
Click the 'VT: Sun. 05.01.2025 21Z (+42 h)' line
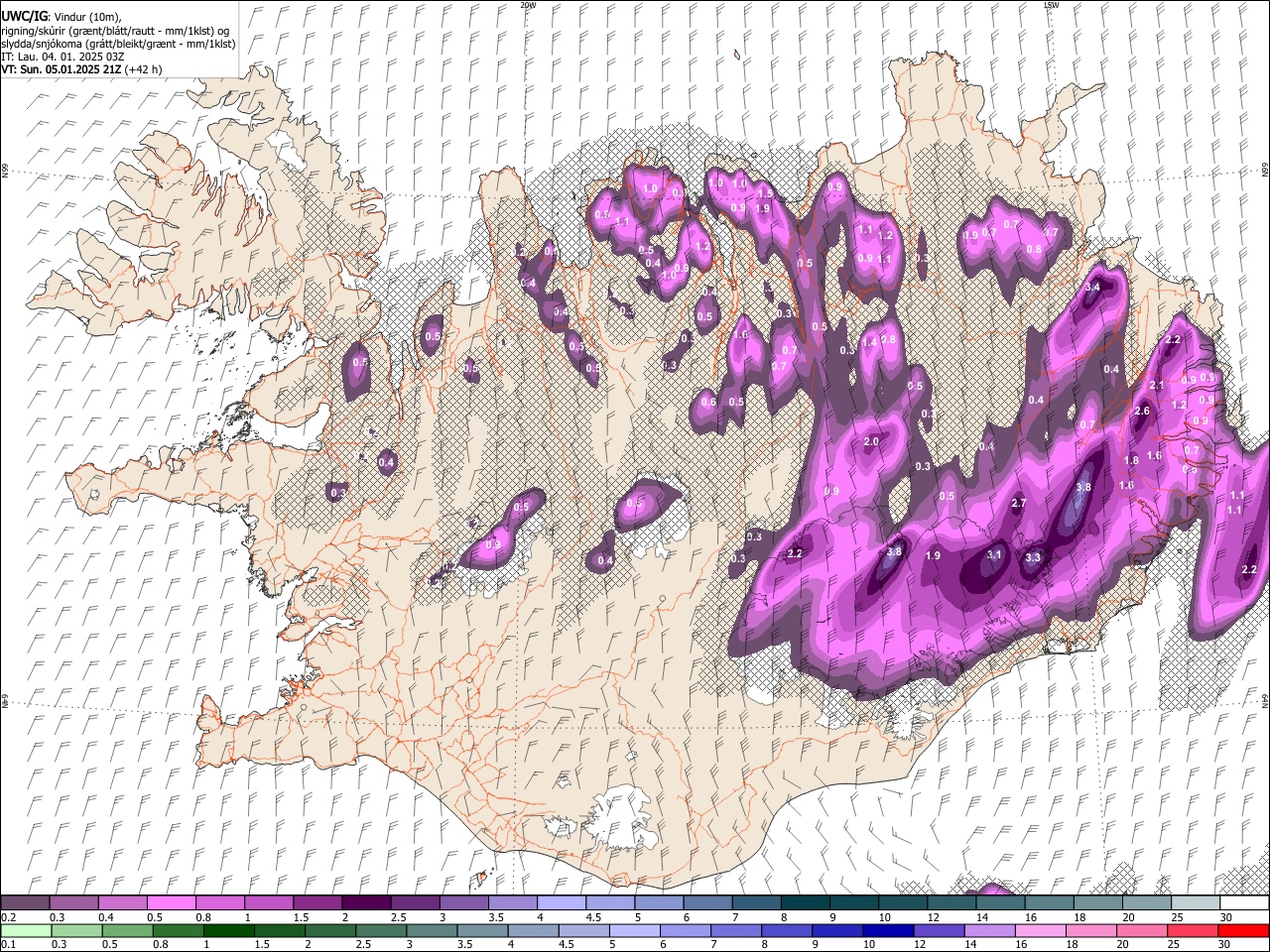(81, 69)
